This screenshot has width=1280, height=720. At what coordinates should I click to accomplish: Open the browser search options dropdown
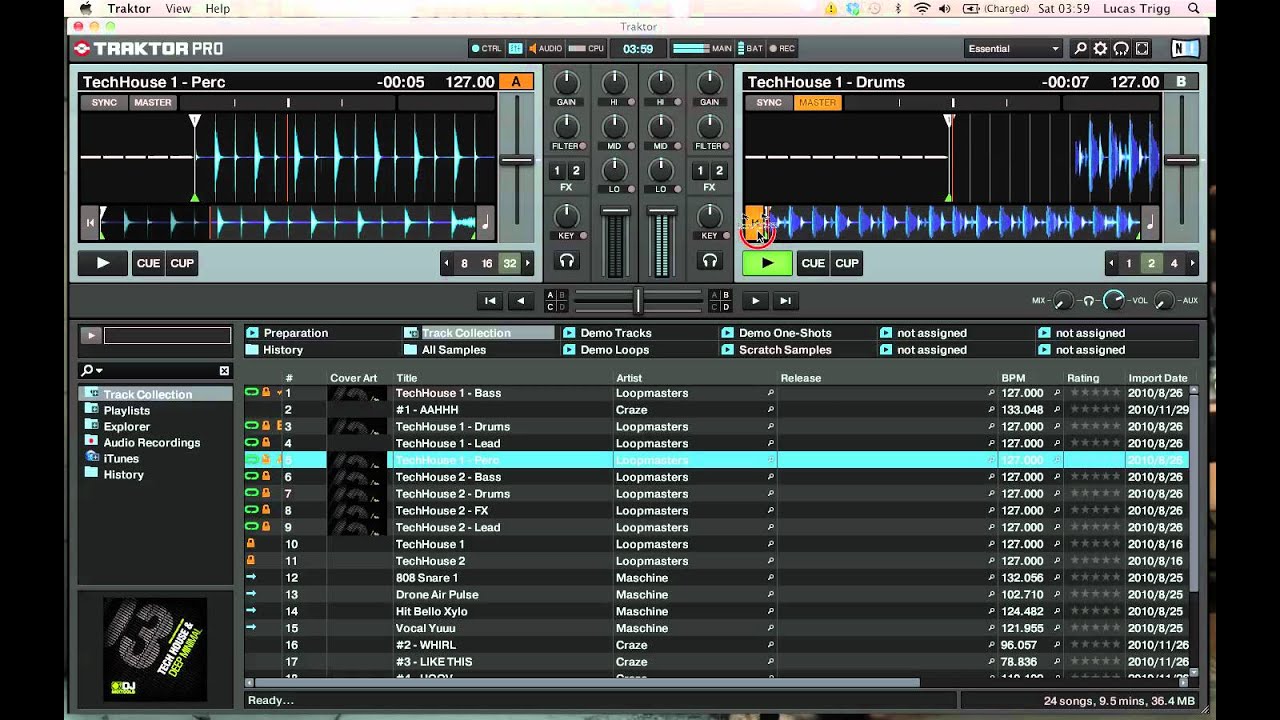click(92, 370)
